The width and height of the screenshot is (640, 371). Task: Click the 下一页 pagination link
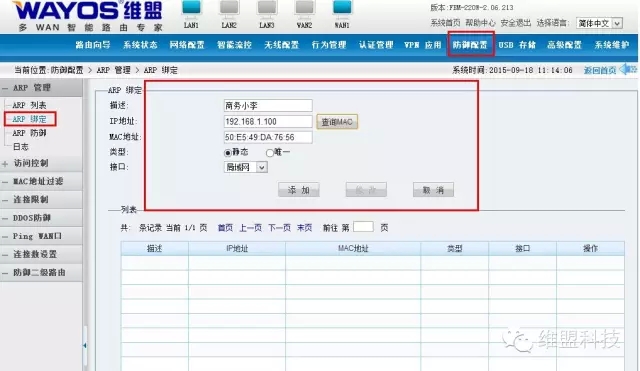click(280, 228)
